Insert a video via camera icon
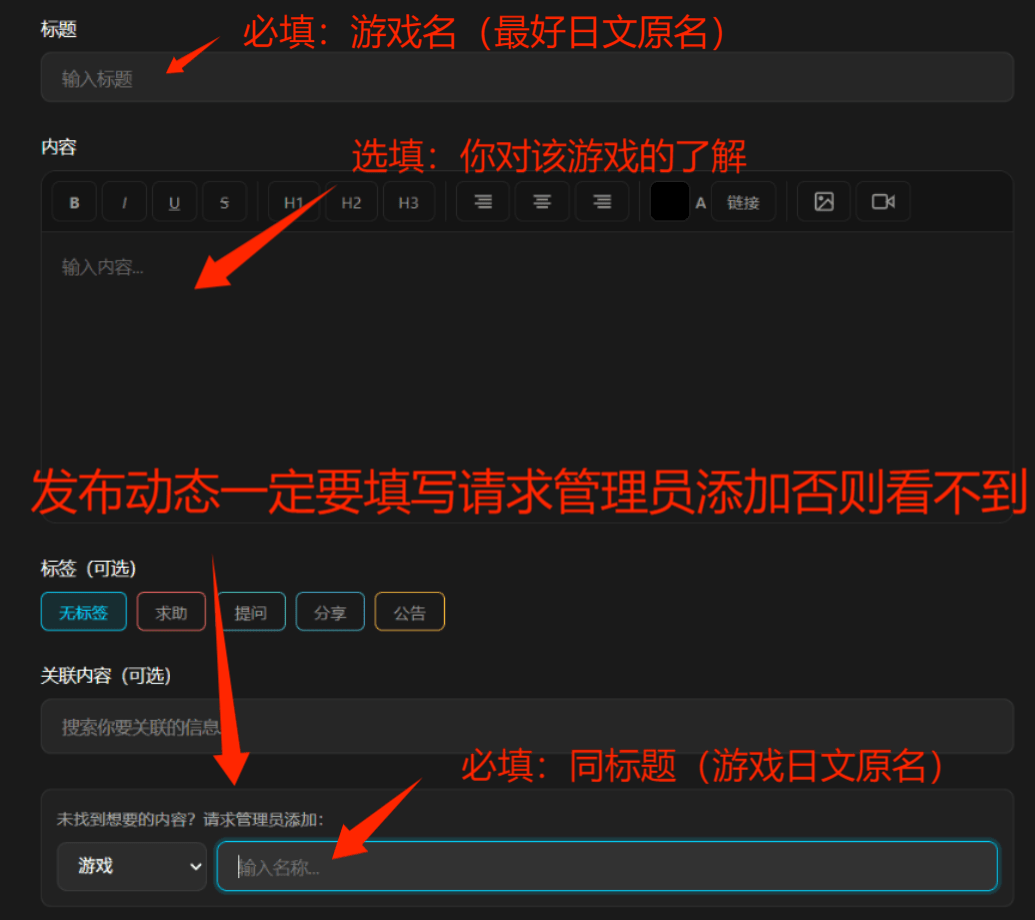The image size is (1035, 920). coord(883,202)
